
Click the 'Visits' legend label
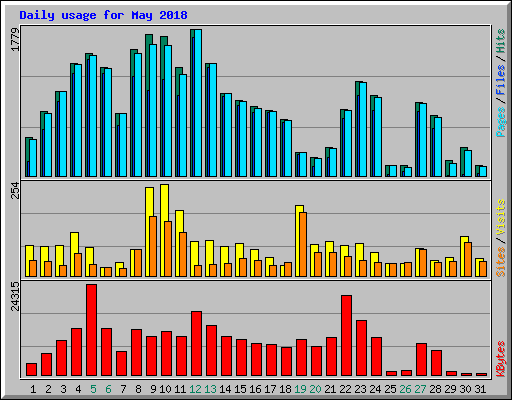pyautogui.click(x=500, y=217)
